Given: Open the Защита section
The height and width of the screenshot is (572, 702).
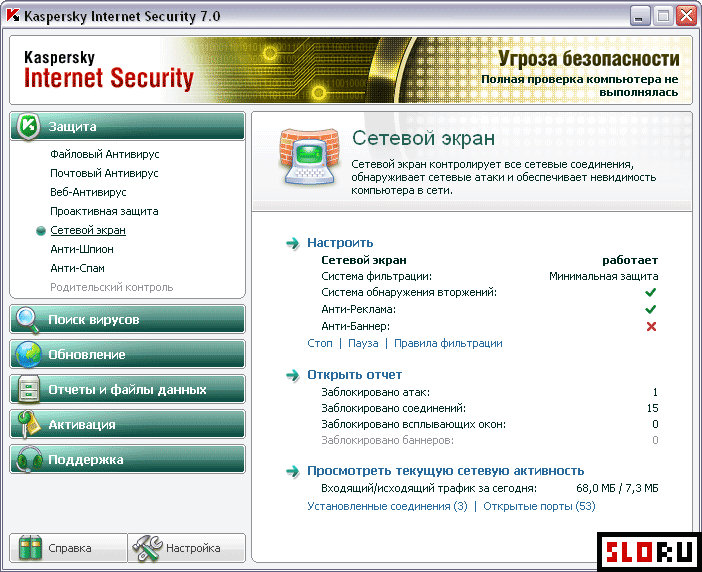Looking at the screenshot, I should click(x=127, y=127).
